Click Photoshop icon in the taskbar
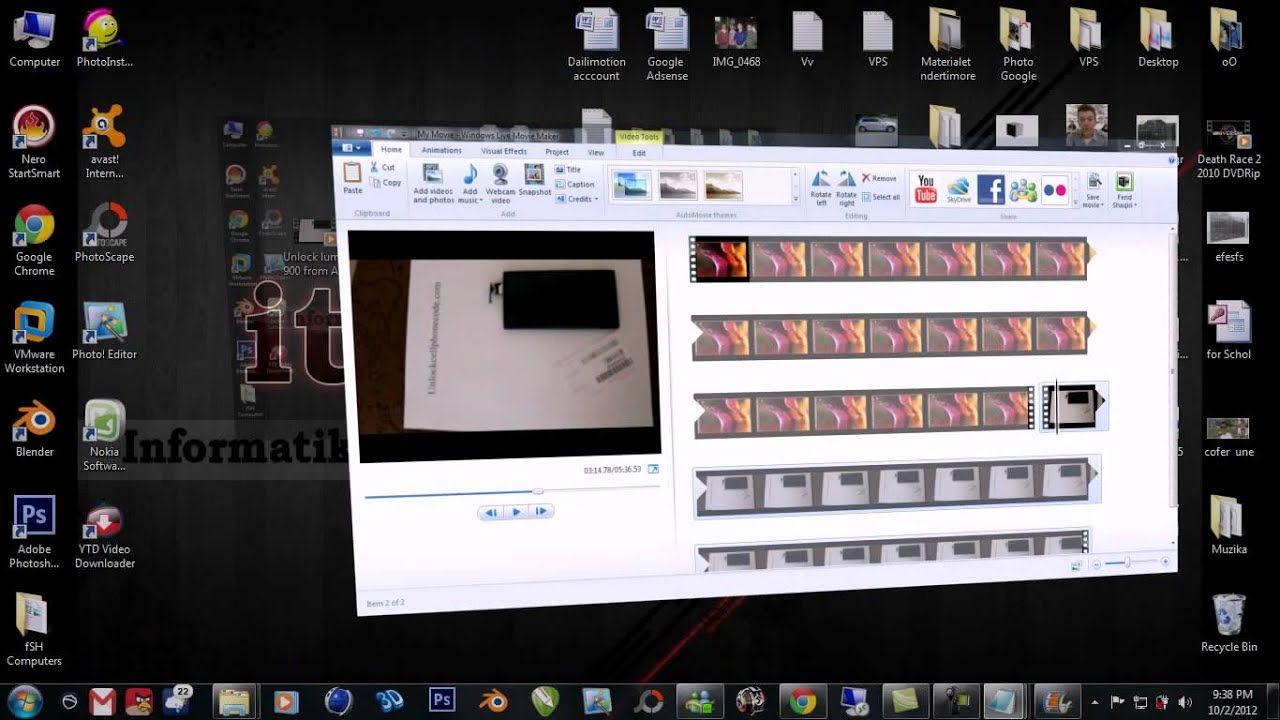 click(x=442, y=700)
